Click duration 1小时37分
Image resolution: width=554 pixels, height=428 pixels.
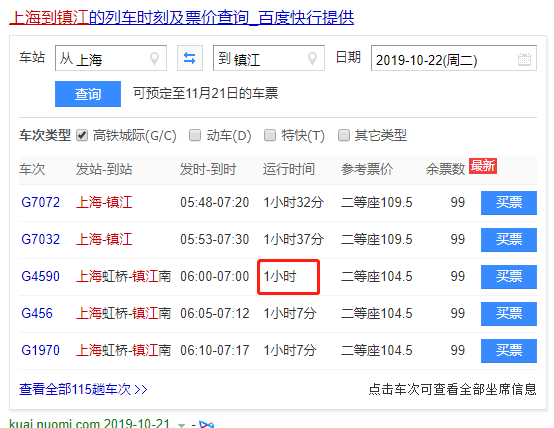click(x=294, y=239)
